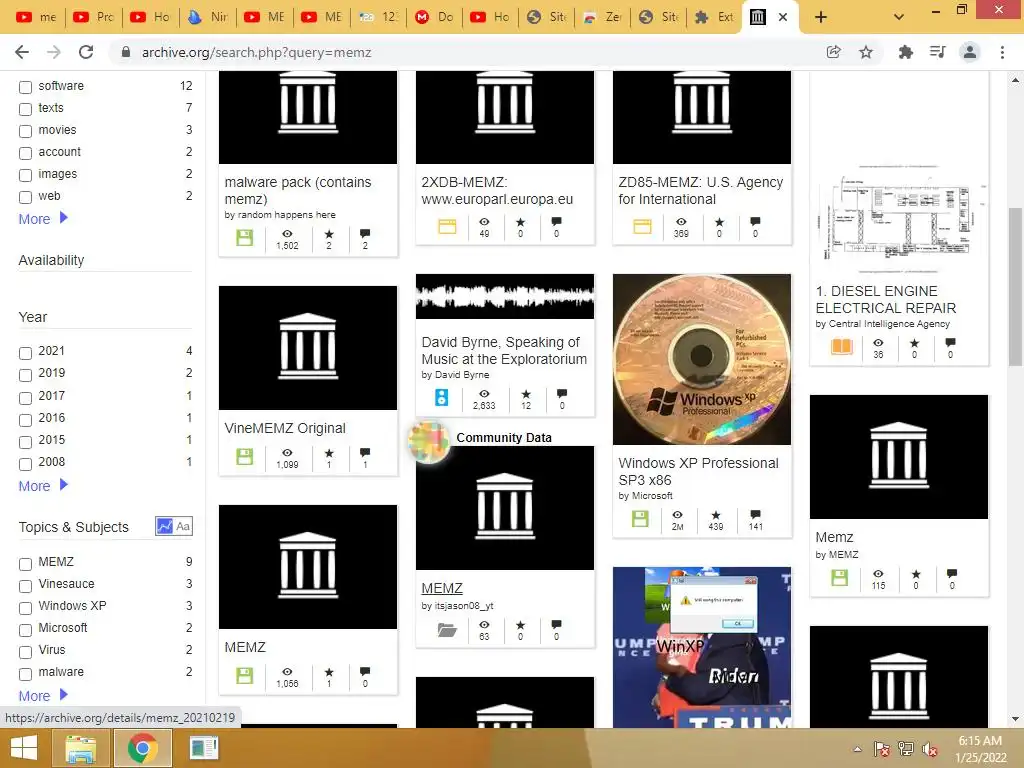Check the account filter checkbox
Screen dimensions: 1024x768
pos(25,153)
